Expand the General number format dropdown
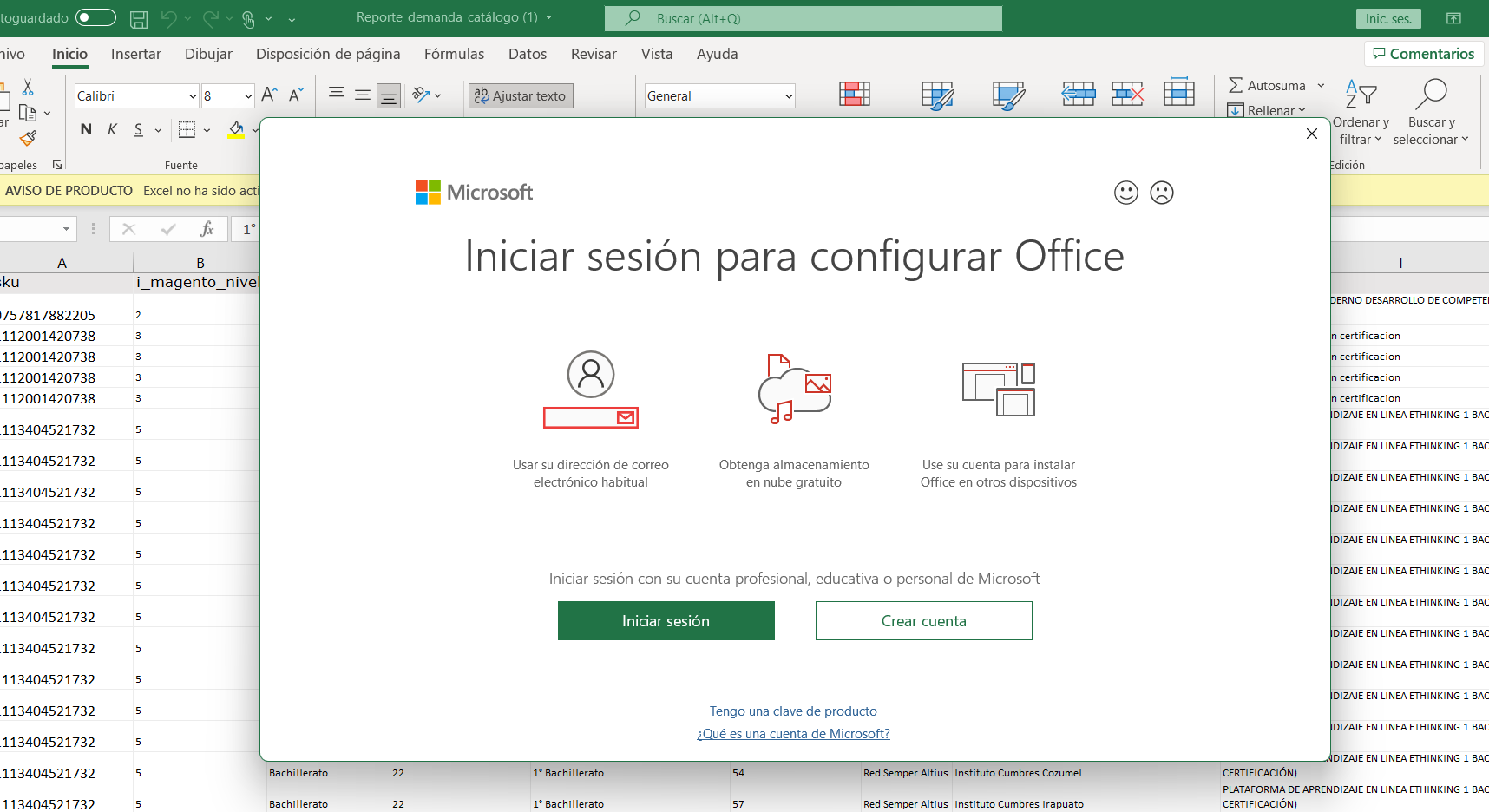 pos(788,96)
